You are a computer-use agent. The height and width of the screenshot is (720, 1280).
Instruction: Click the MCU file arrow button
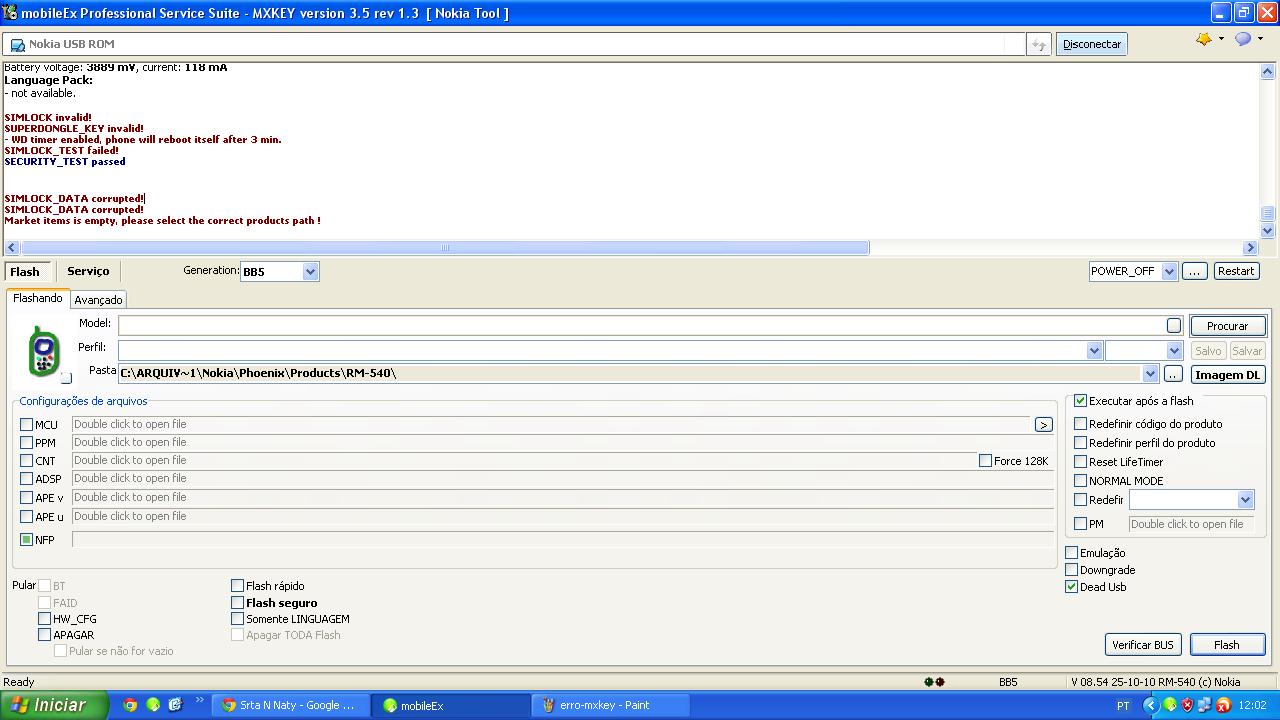(1043, 425)
